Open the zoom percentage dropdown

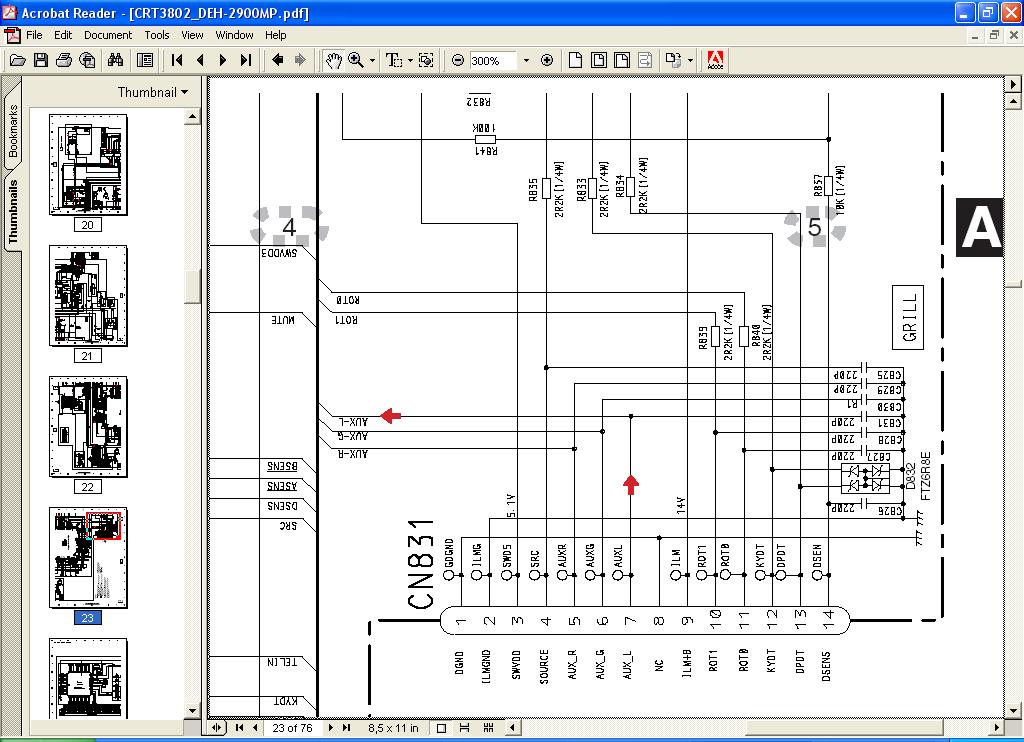527,60
